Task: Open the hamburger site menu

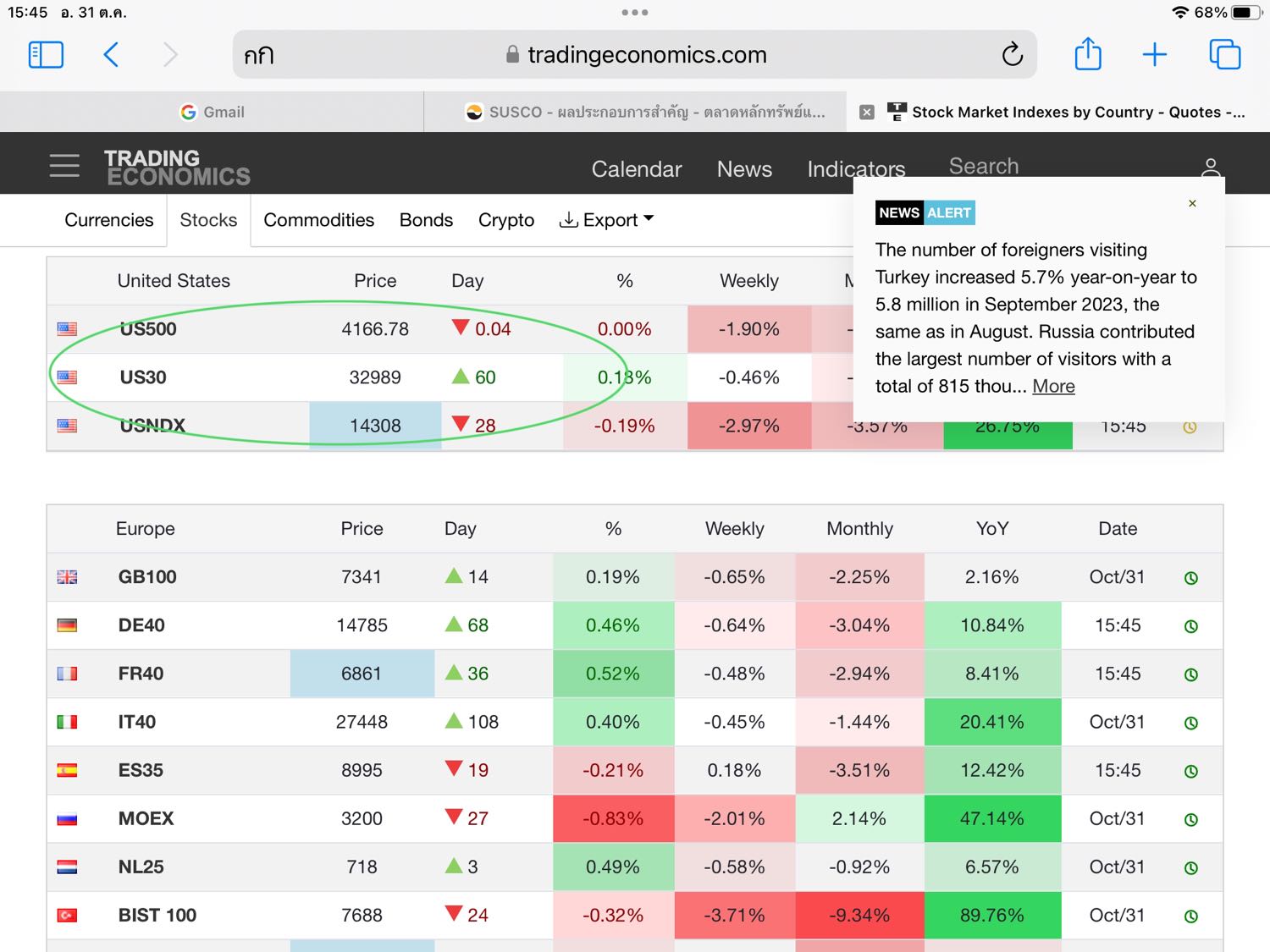Action: tap(64, 166)
